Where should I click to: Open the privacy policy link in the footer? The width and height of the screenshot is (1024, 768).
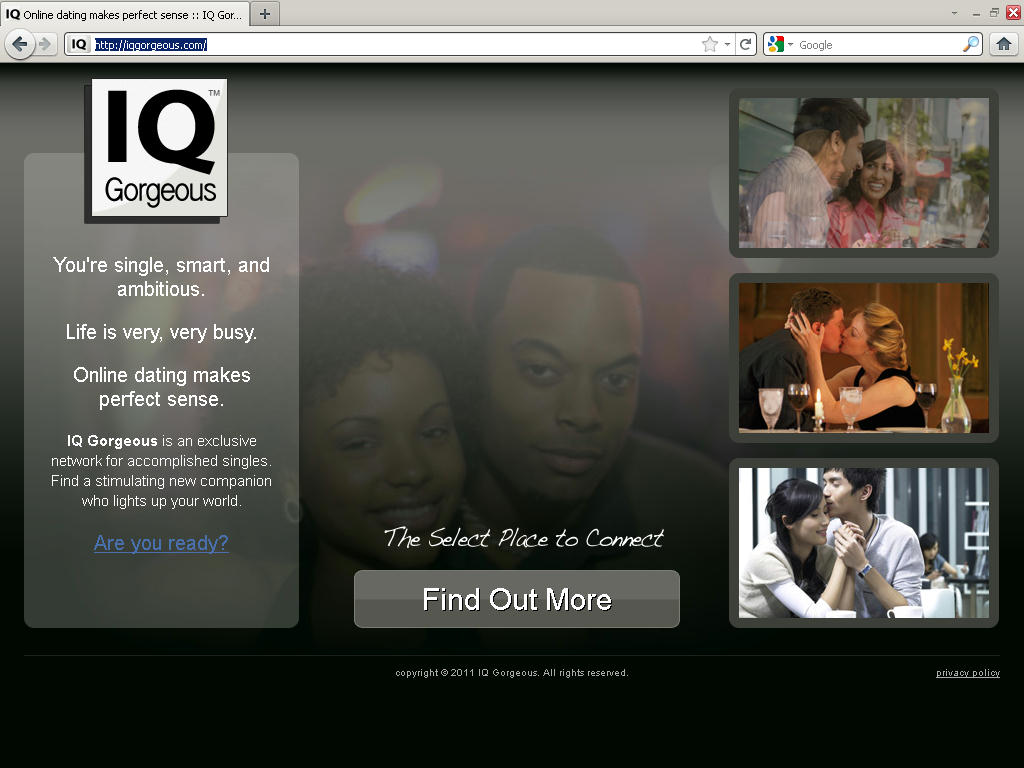click(967, 673)
